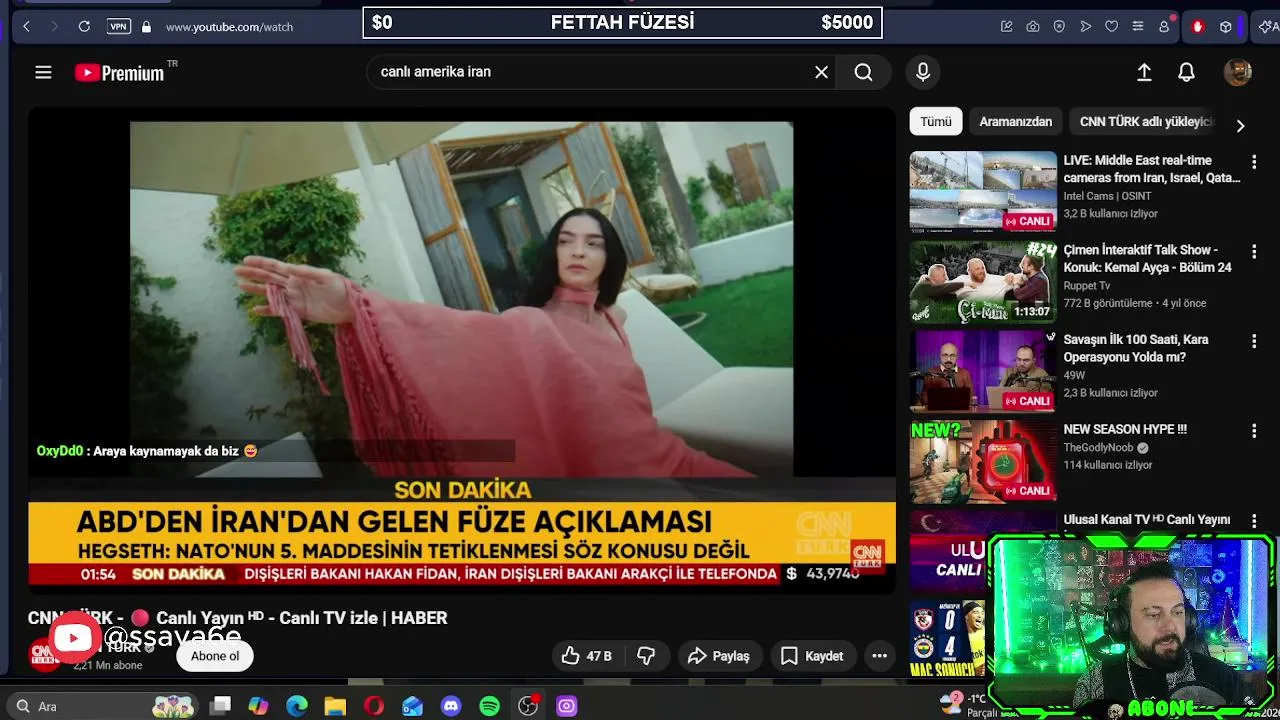Open Task View on the taskbar
This screenshot has height=720, width=1280.
click(221, 706)
